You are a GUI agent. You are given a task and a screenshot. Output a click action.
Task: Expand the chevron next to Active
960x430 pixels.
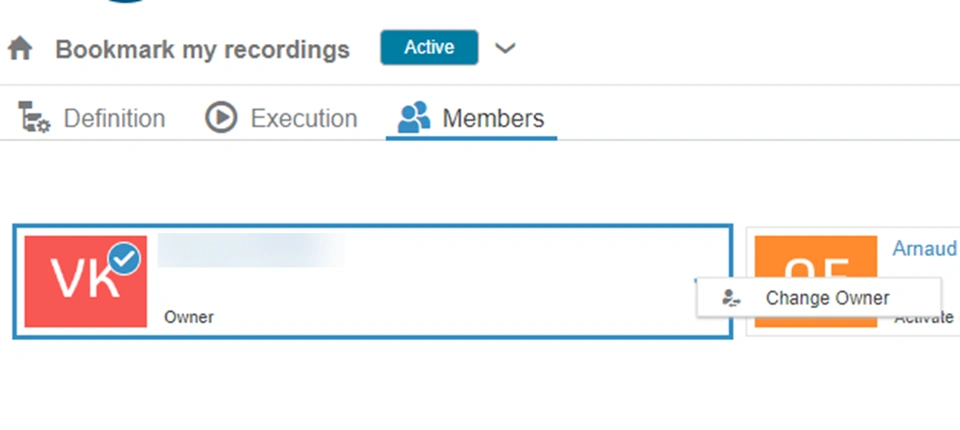pos(505,48)
